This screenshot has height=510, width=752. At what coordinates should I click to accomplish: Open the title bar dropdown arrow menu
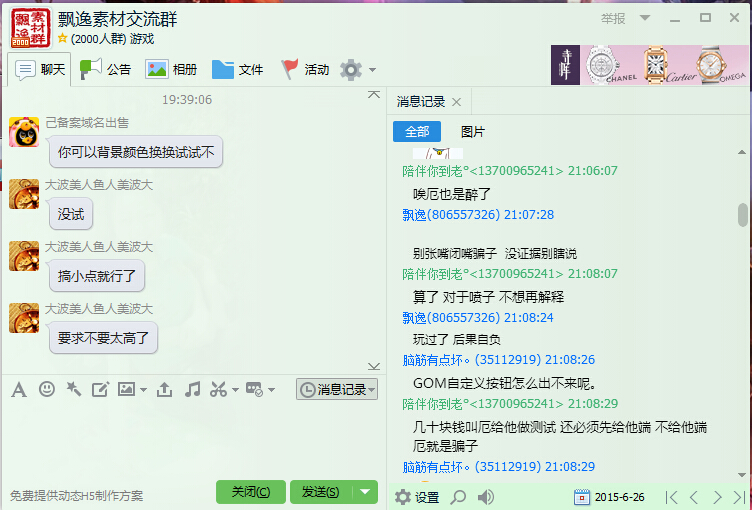tap(645, 18)
